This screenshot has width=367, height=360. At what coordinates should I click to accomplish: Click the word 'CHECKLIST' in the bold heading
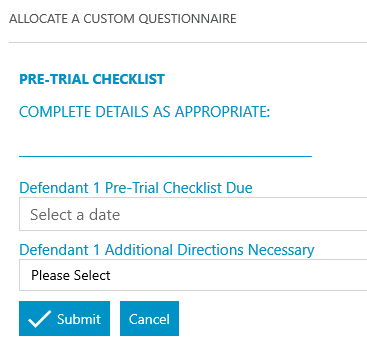129,79
